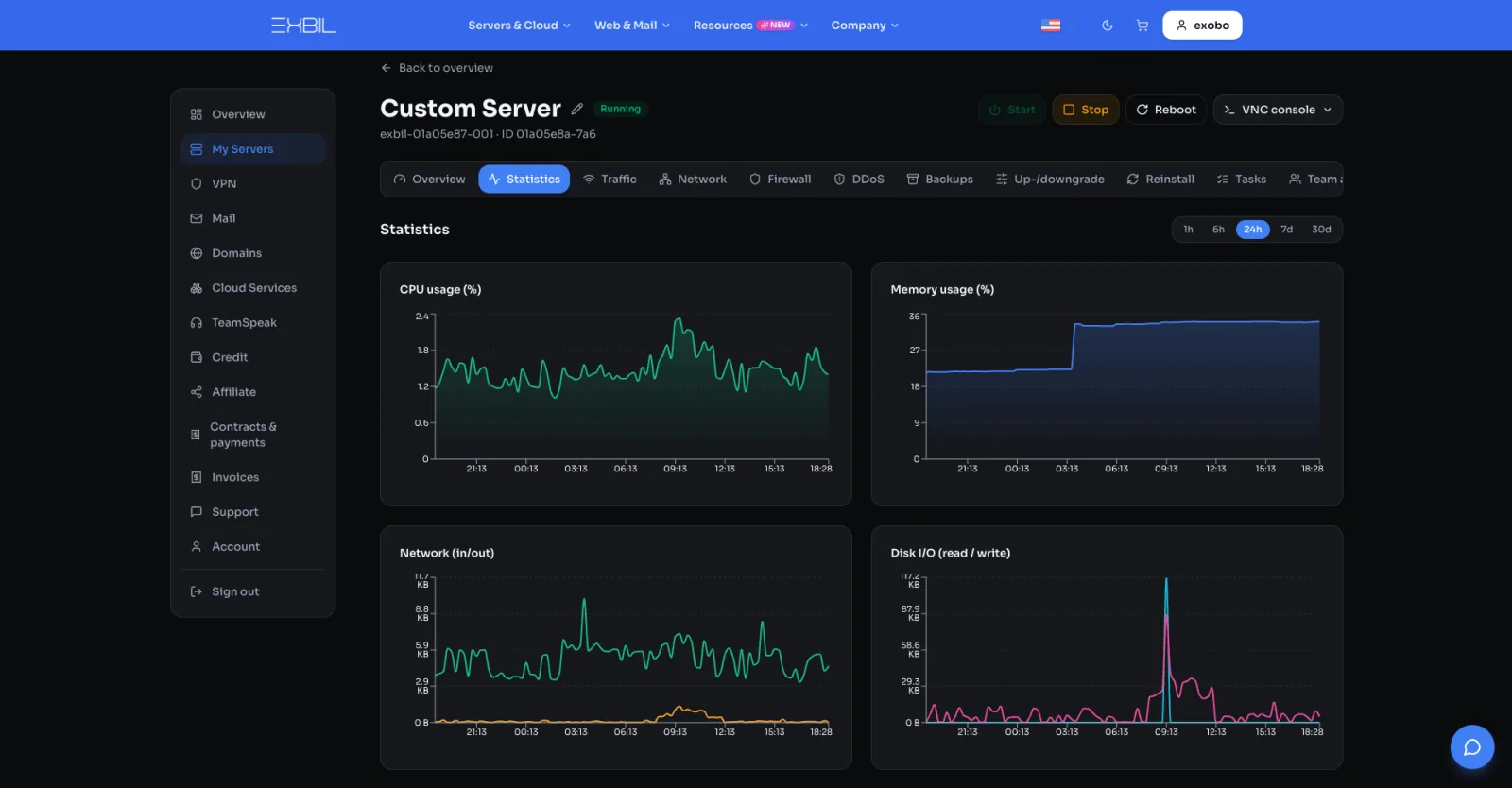
Task: Click the Disk I/O chart
Action: click(x=1107, y=648)
